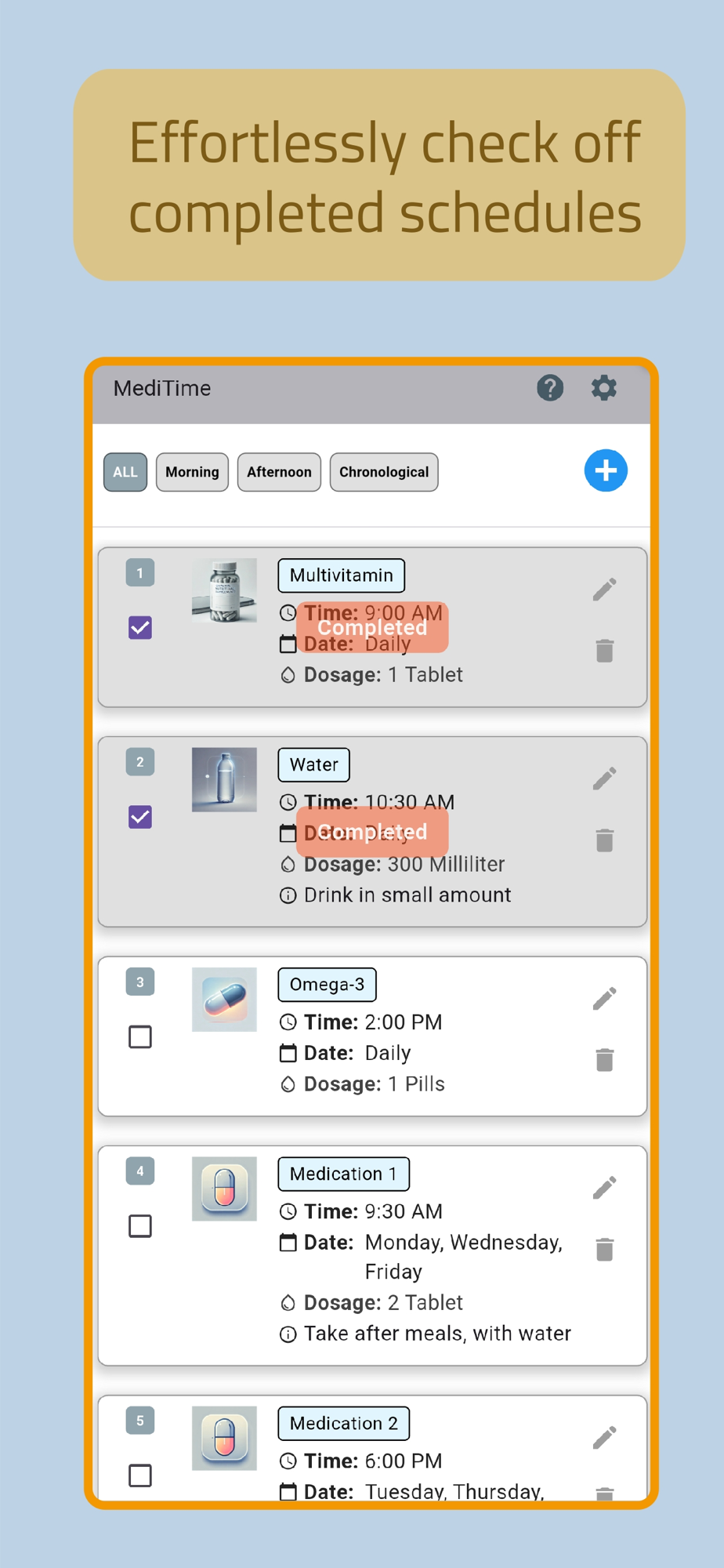Click the text 'Time: 2:00 PM'
This screenshot has width=724, height=1568.
tap(373, 1022)
